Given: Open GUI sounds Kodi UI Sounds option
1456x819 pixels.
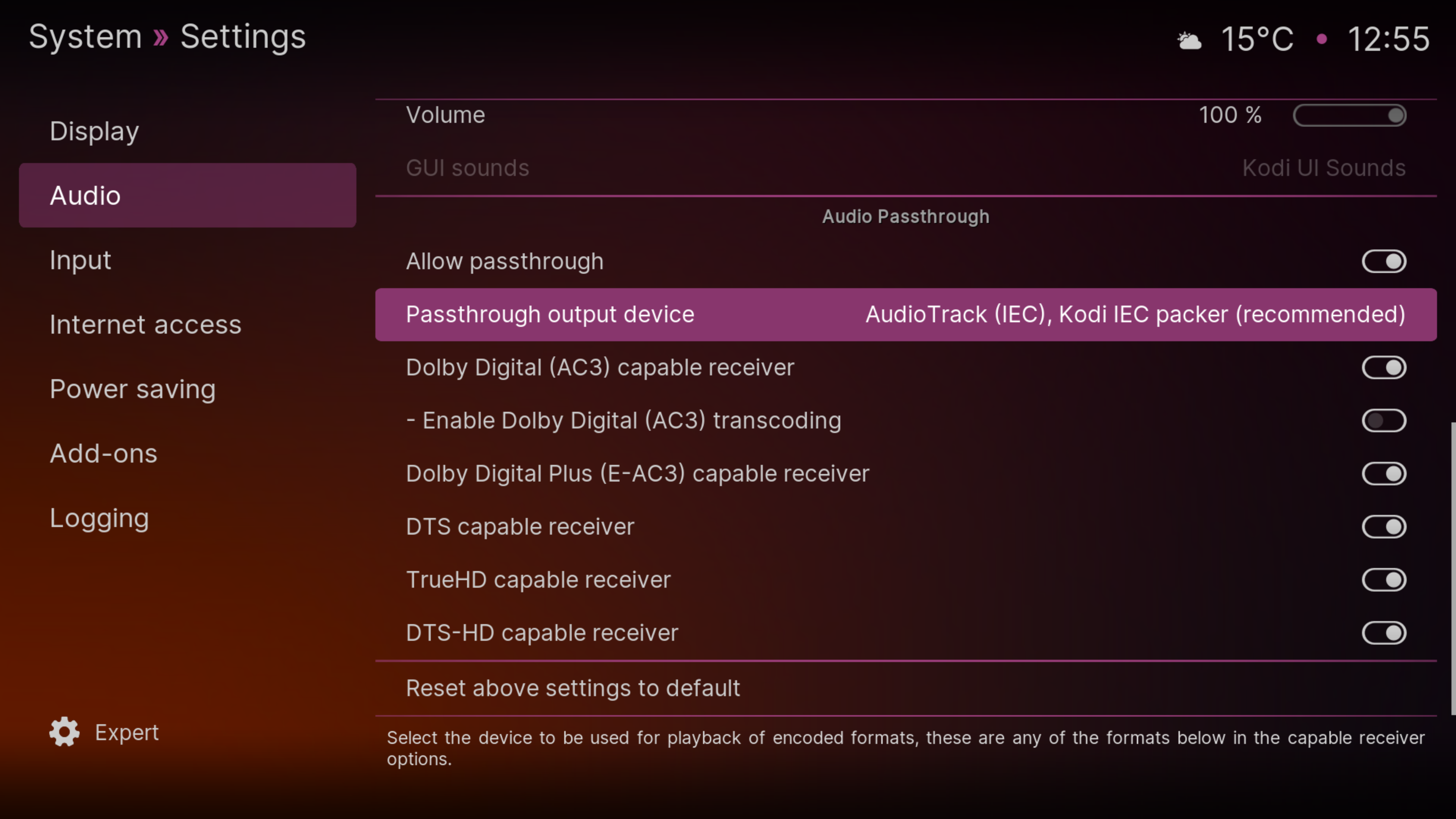Looking at the screenshot, I should 905,168.
